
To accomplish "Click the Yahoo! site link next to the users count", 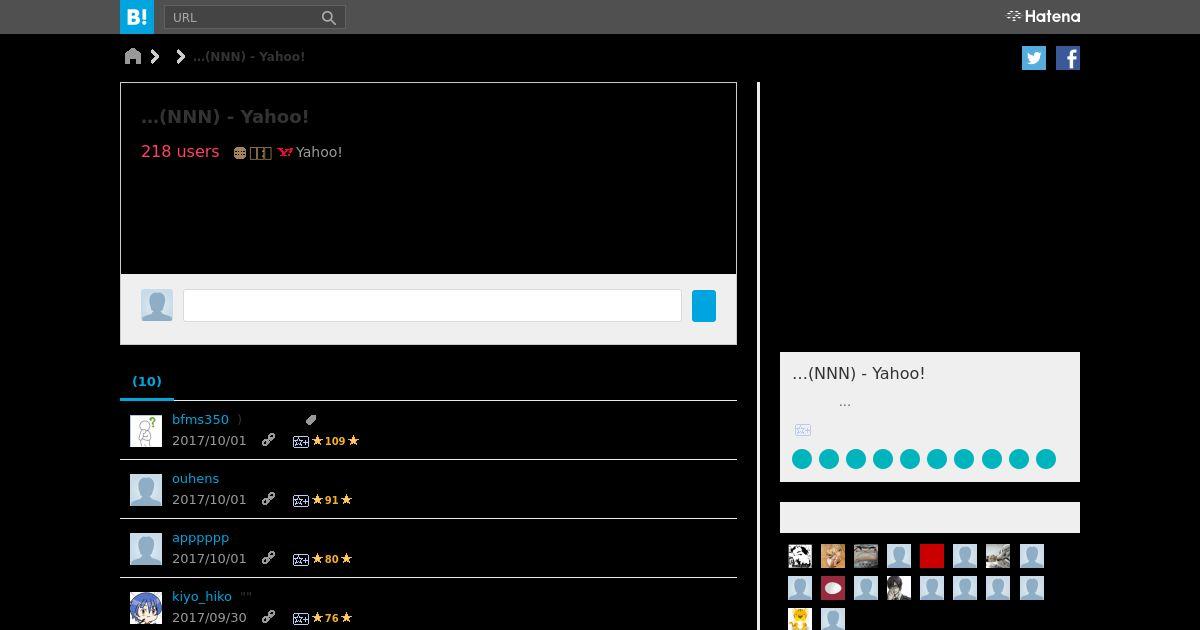I will point(319,152).
